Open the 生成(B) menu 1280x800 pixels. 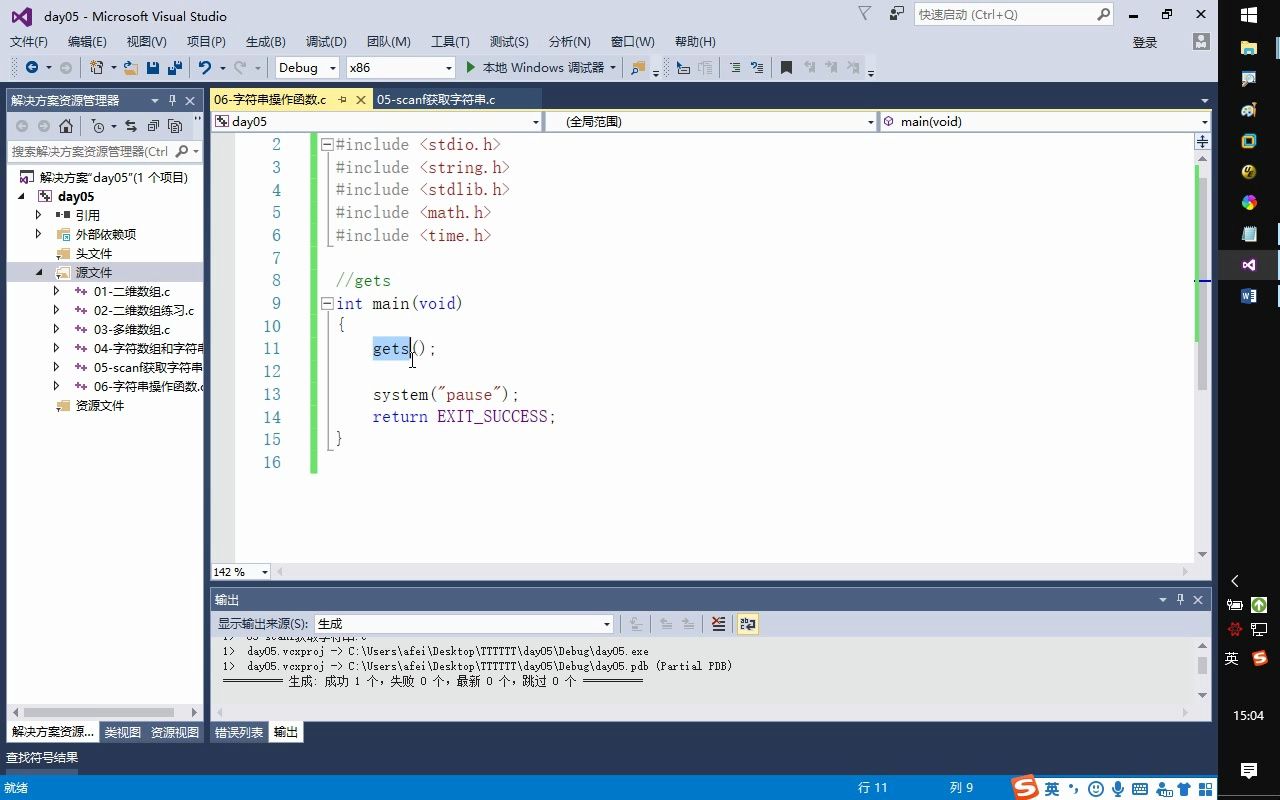[x=266, y=41]
